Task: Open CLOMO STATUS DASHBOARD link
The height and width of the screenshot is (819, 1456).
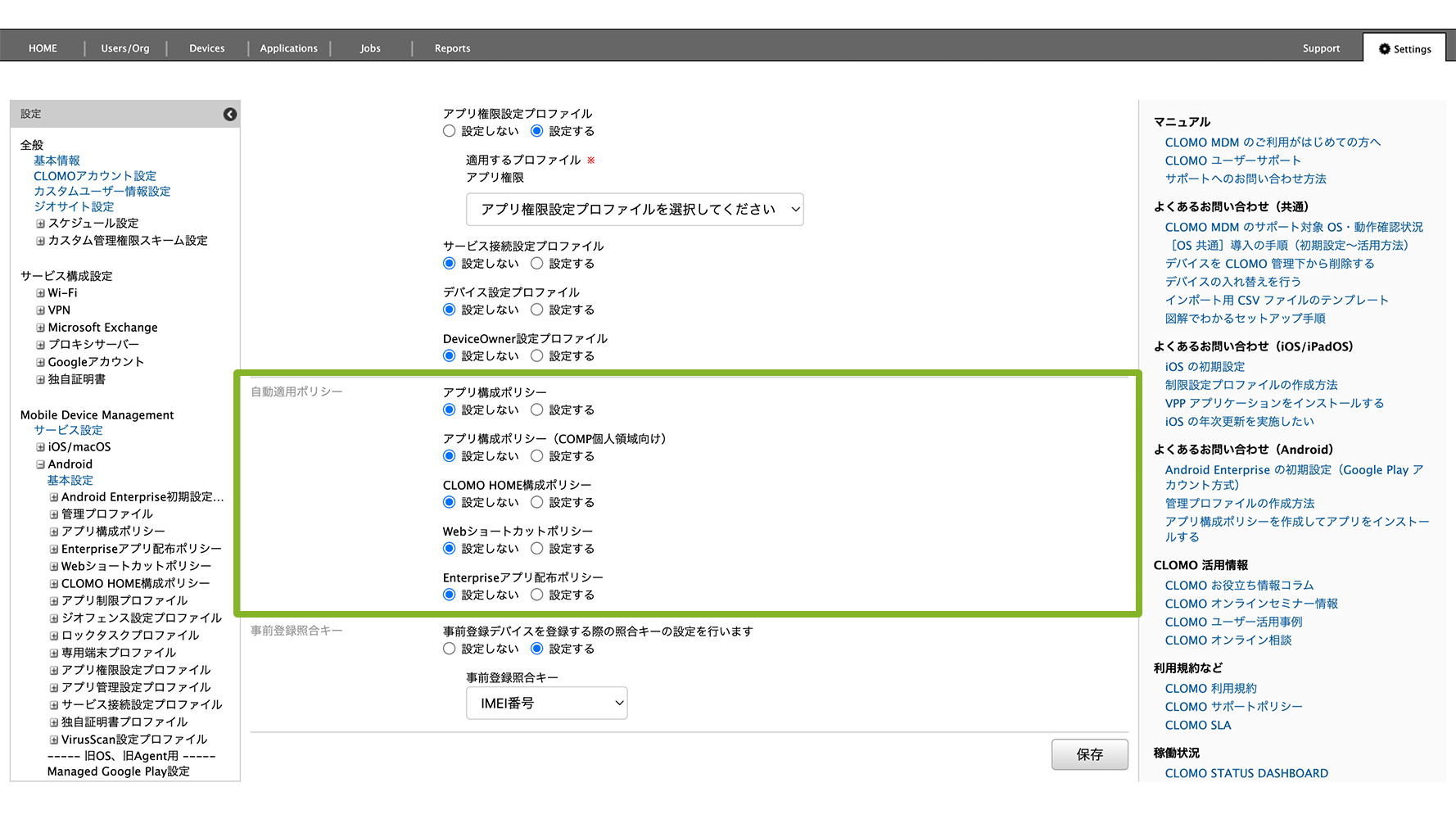Action: click(x=1246, y=773)
